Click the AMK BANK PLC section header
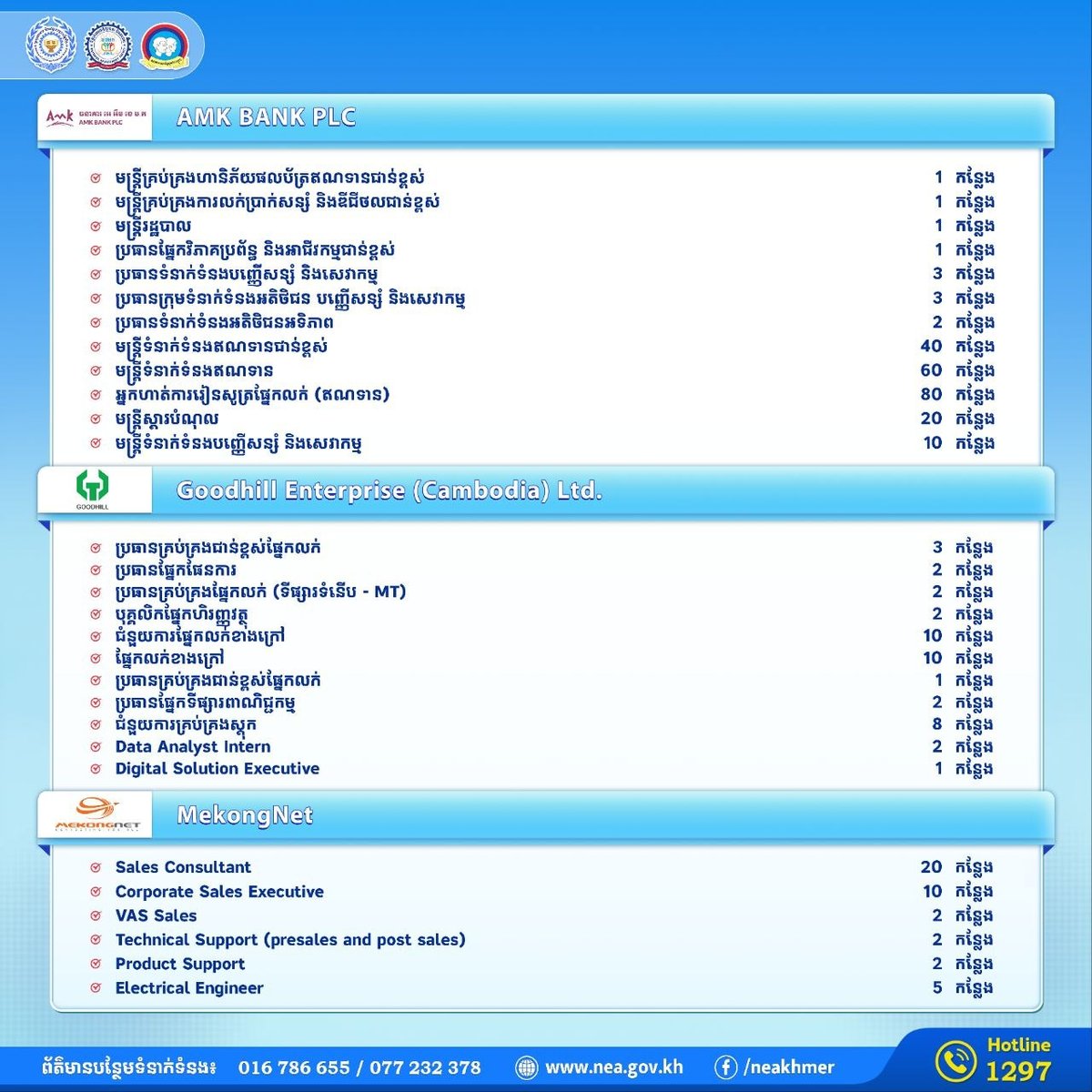Viewport: 1092px width, 1092px height. [x=266, y=117]
